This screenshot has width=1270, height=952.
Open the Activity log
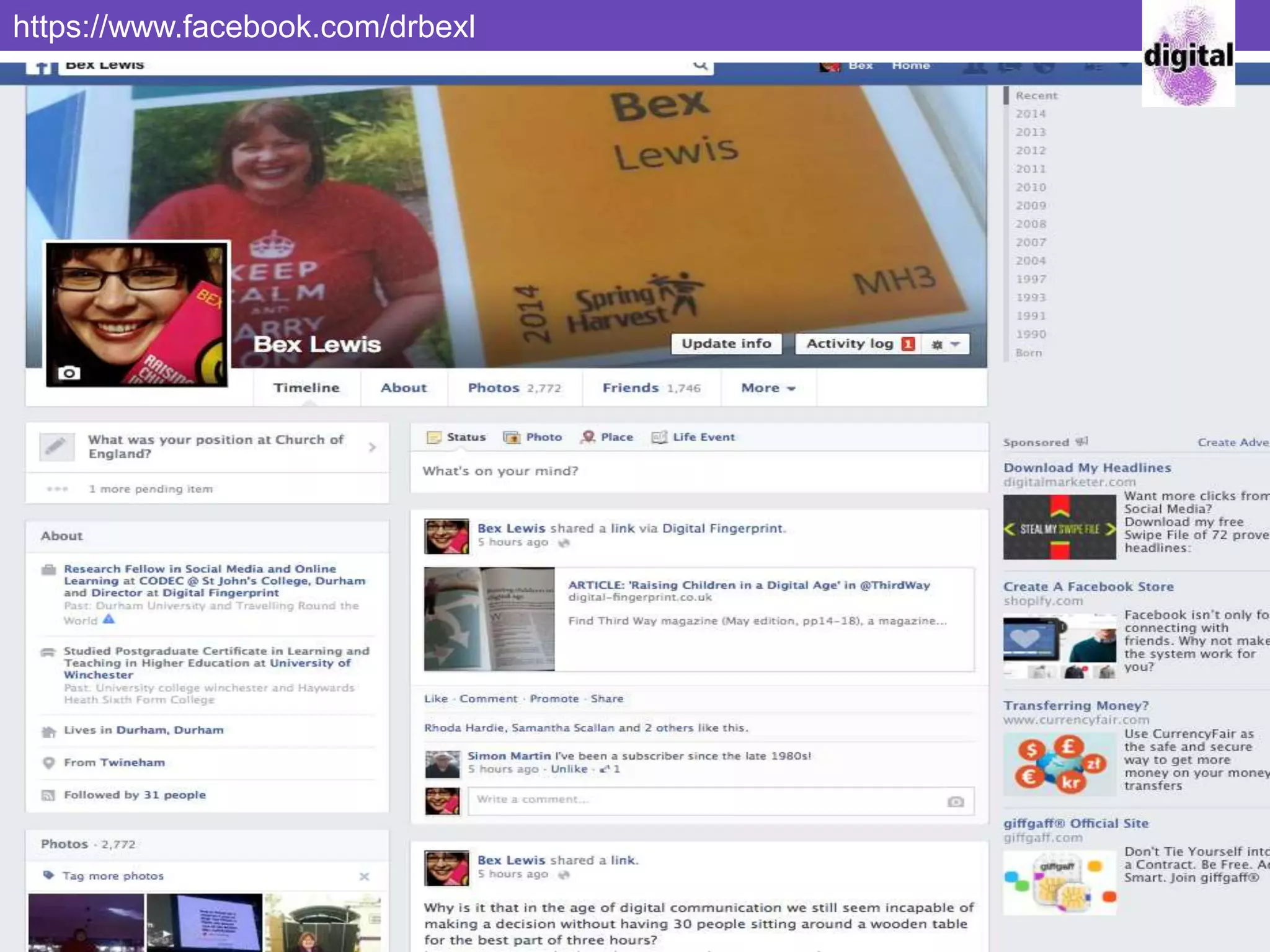click(x=850, y=344)
